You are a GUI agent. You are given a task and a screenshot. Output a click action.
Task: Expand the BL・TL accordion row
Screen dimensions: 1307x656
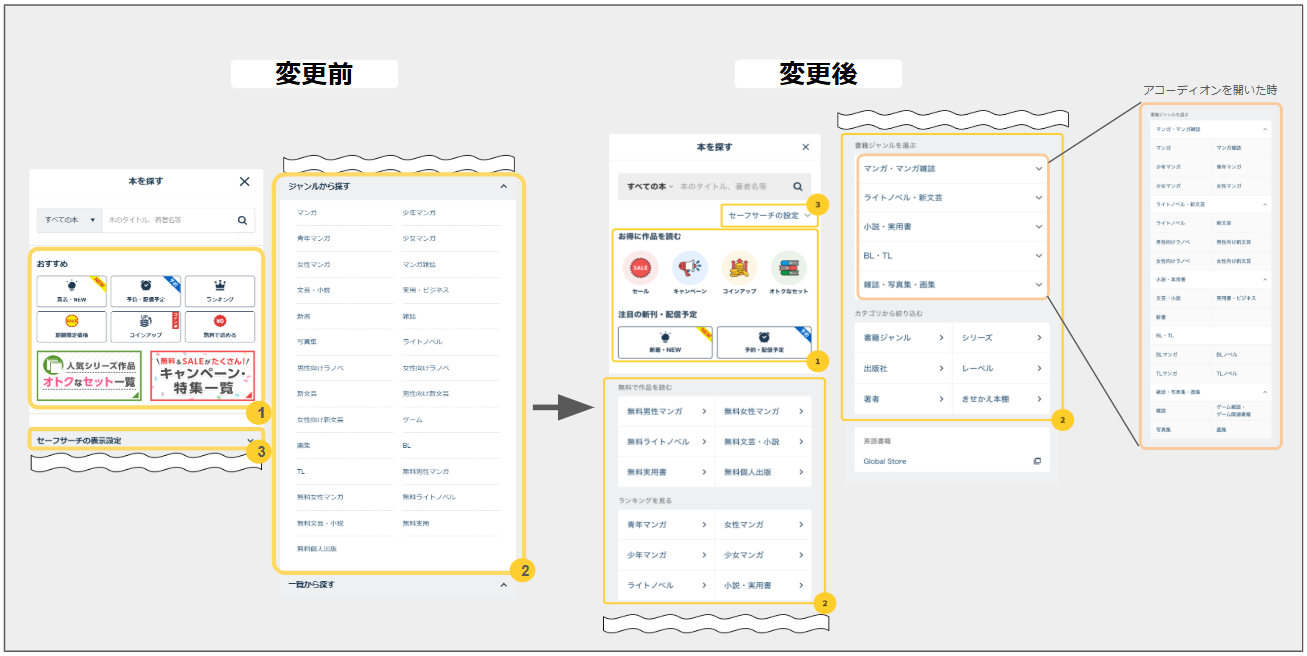tap(951, 256)
